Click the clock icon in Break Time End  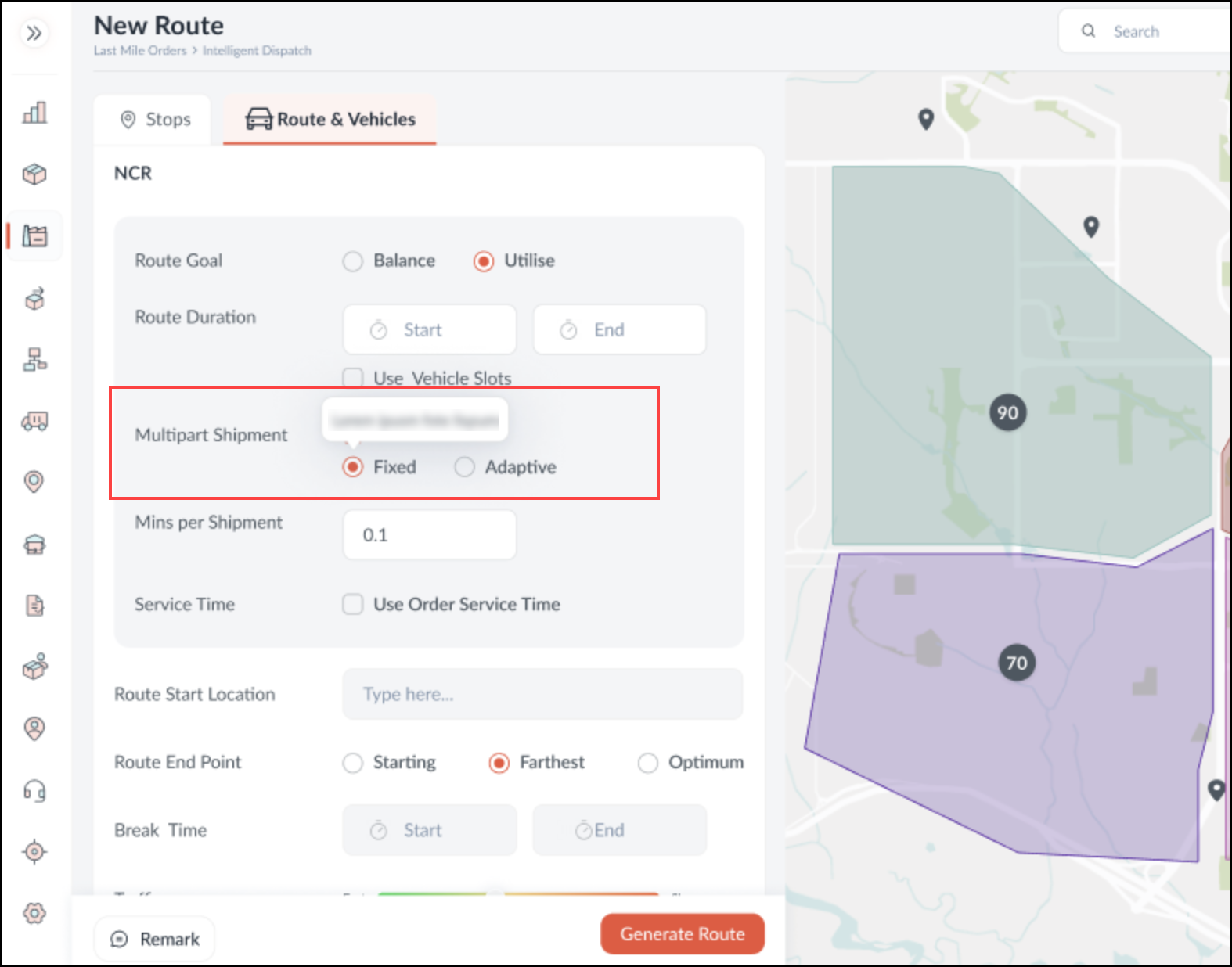(x=583, y=830)
